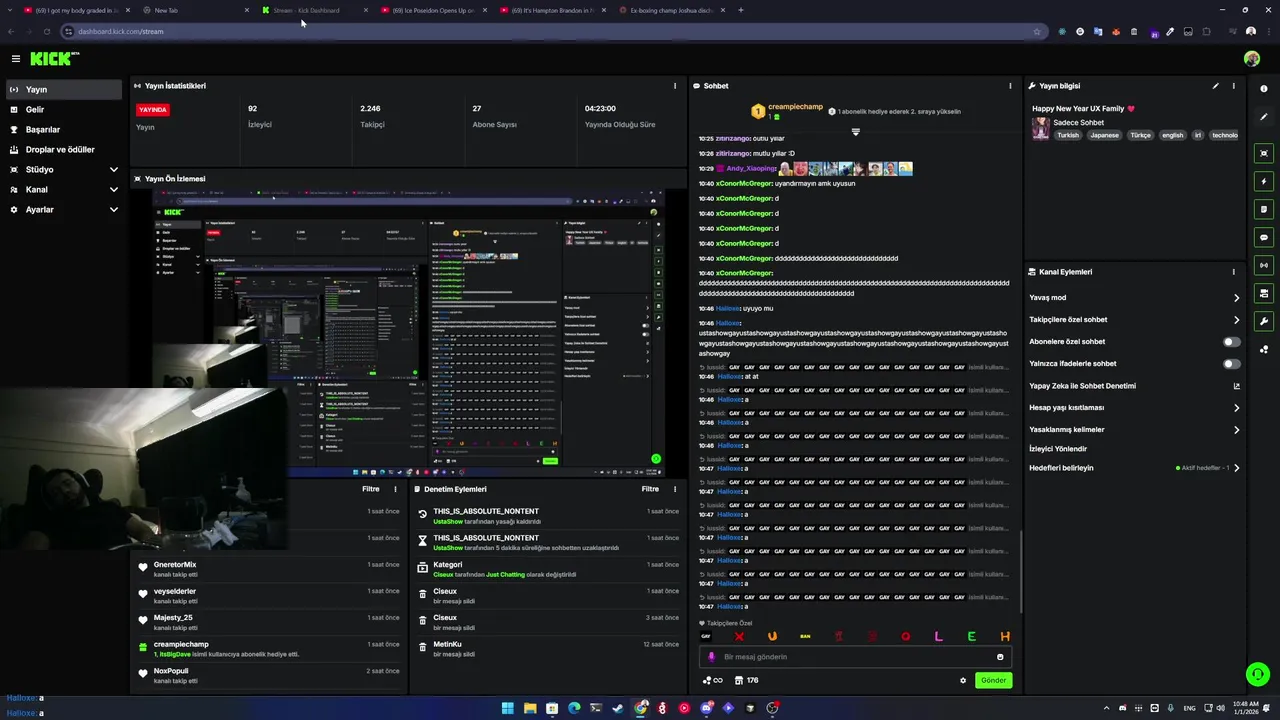
Task: Open Hesap yaşı kısıtlaması settings
Action: point(1134,407)
